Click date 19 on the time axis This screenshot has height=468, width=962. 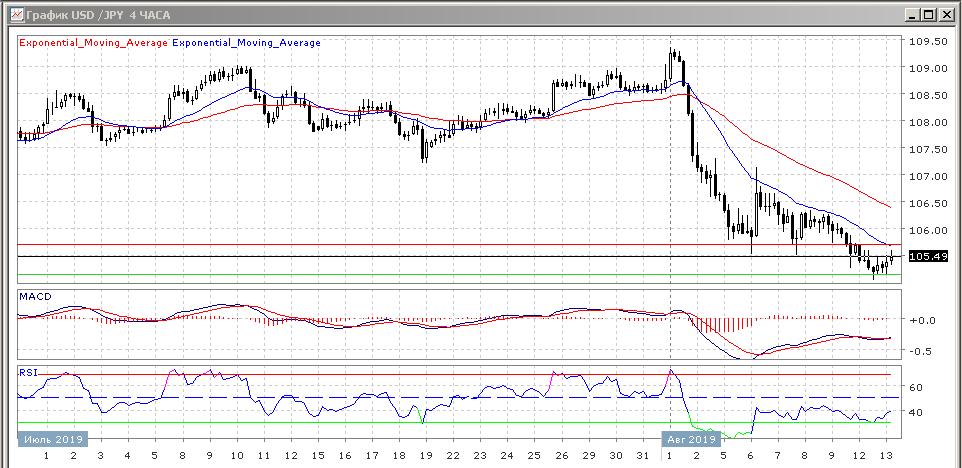tap(425, 456)
